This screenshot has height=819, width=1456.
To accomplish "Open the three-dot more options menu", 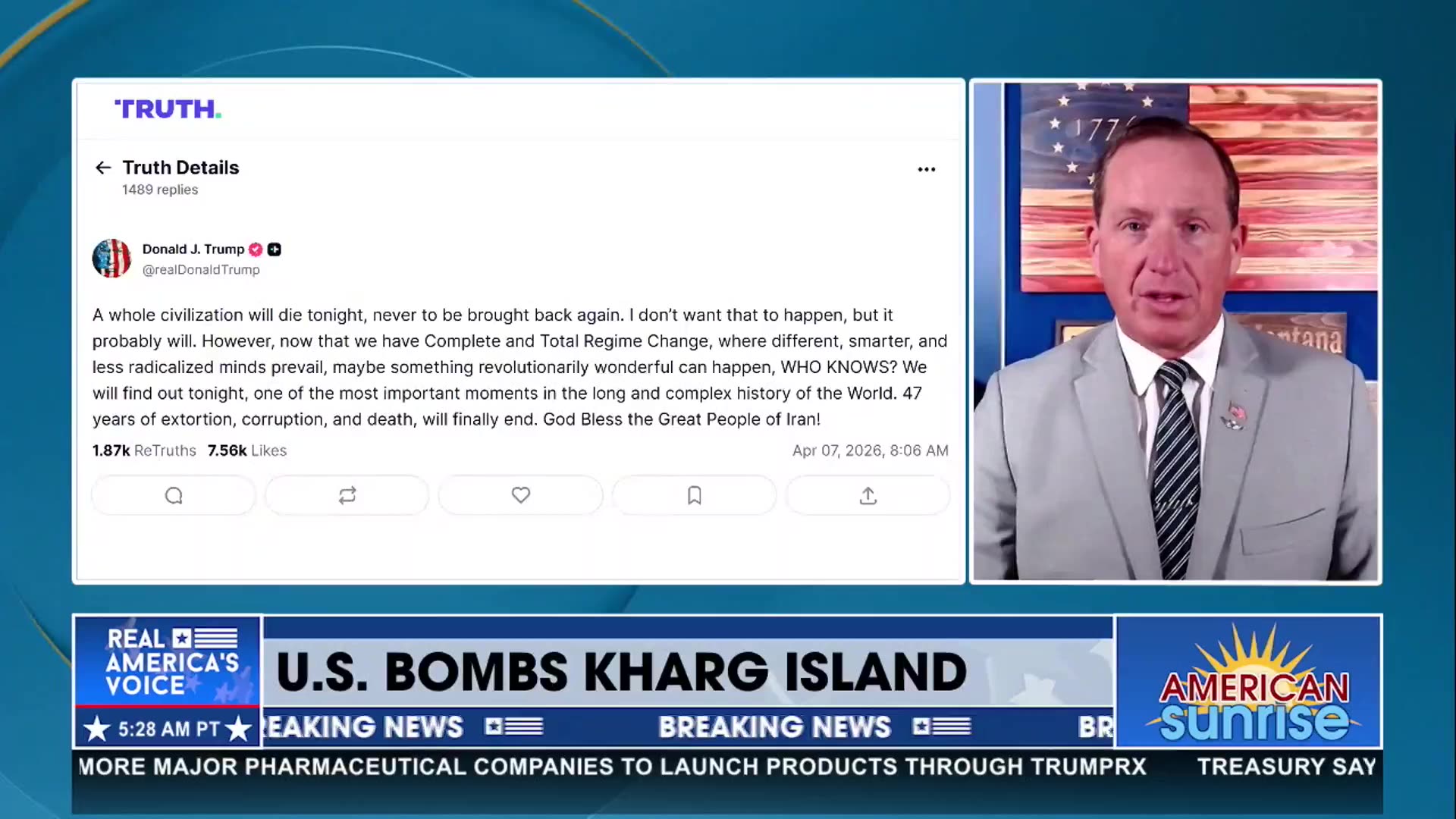I will 926,169.
